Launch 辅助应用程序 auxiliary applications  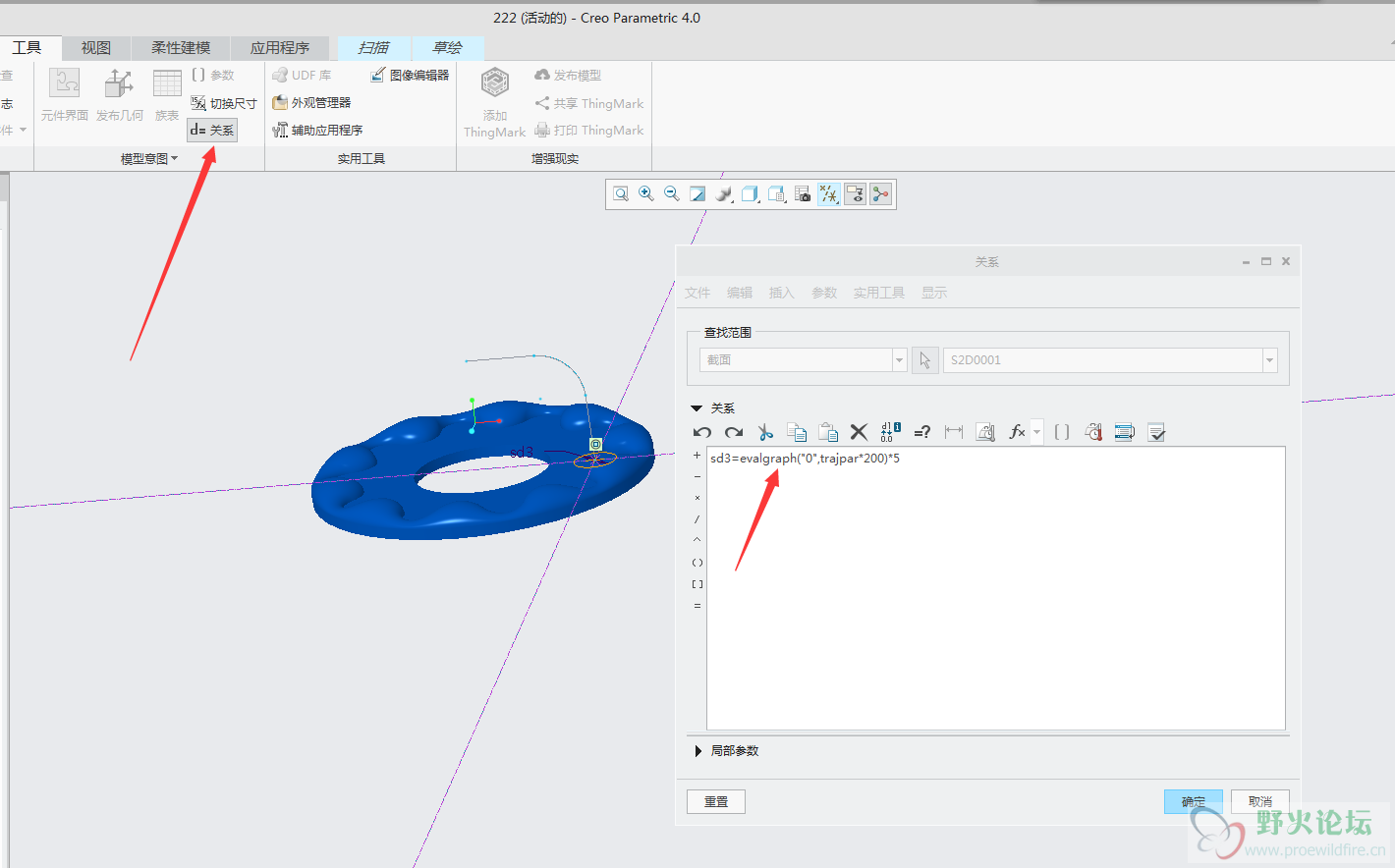click(317, 130)
